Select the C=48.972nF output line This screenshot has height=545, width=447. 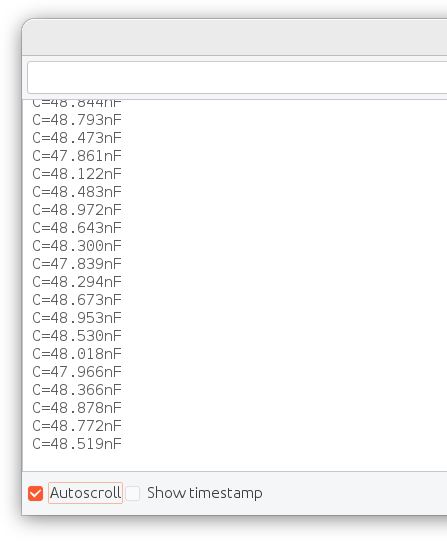click(x=77, y=210)
